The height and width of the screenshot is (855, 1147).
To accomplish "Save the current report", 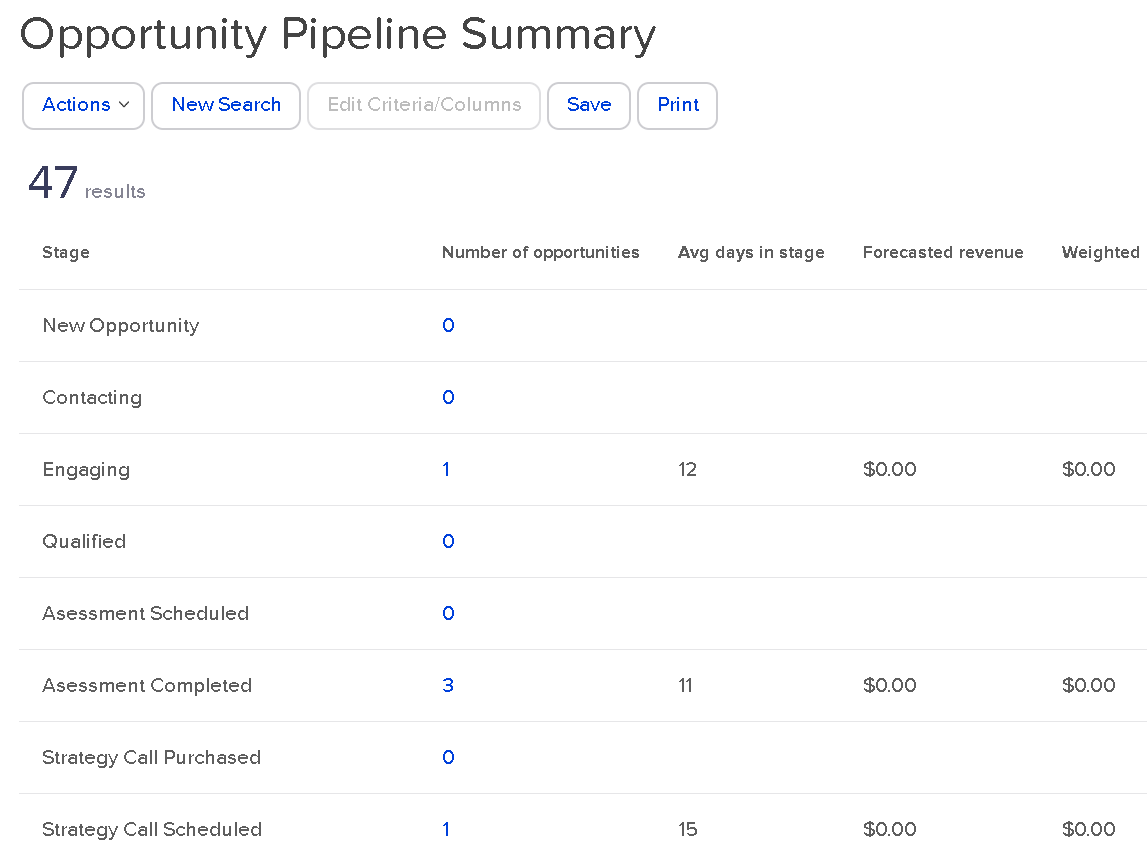I will click(588, 105).
